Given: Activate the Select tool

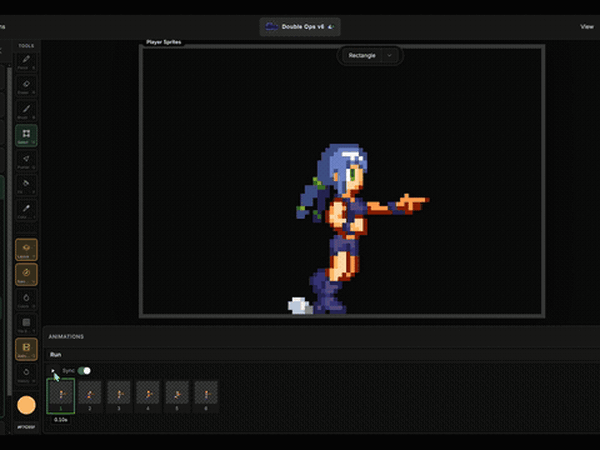Looking at the screenshot, I should pos(26,135).
